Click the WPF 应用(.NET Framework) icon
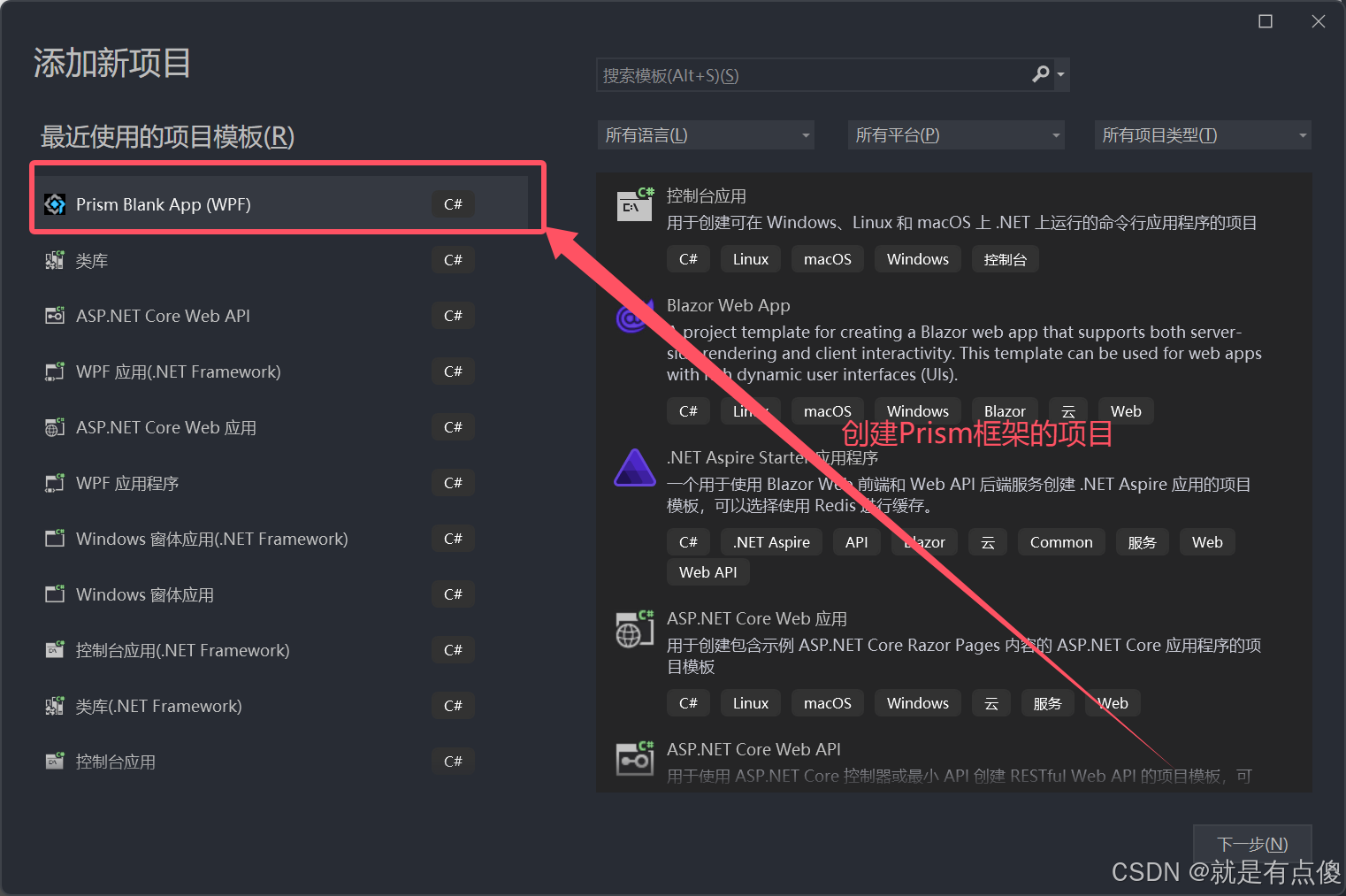This screenshot has width=1346, height=896. (x=55, y=371)
